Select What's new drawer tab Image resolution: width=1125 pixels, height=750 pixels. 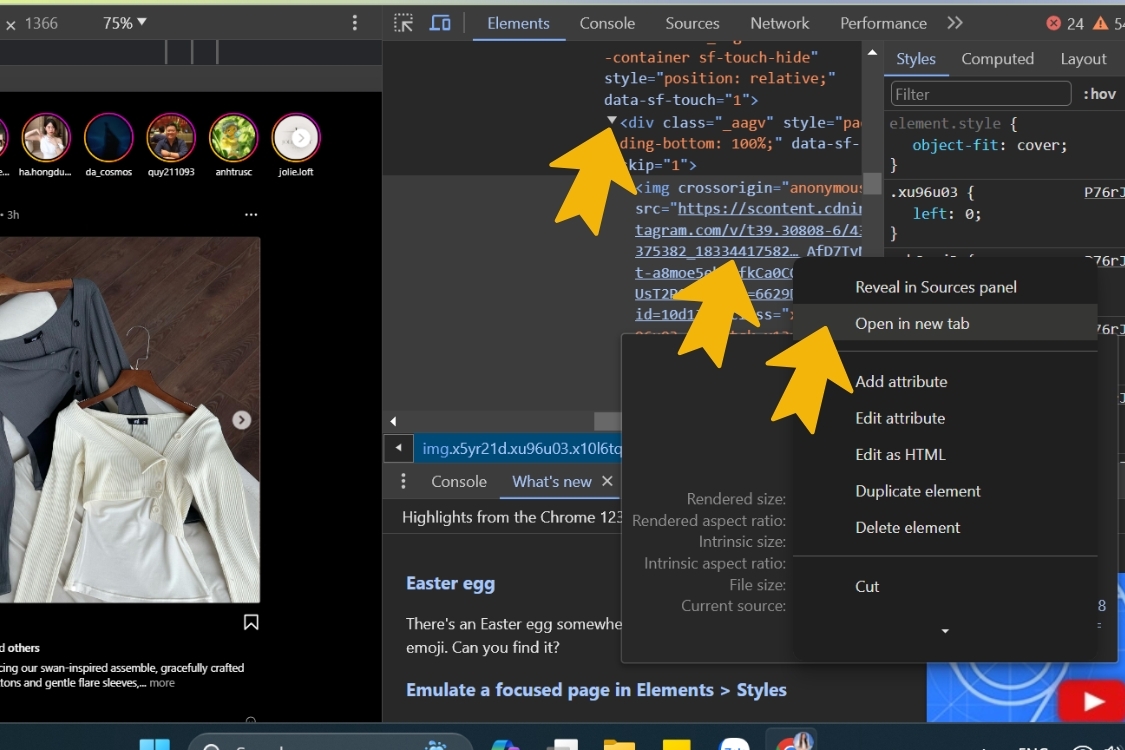[551, 482]
